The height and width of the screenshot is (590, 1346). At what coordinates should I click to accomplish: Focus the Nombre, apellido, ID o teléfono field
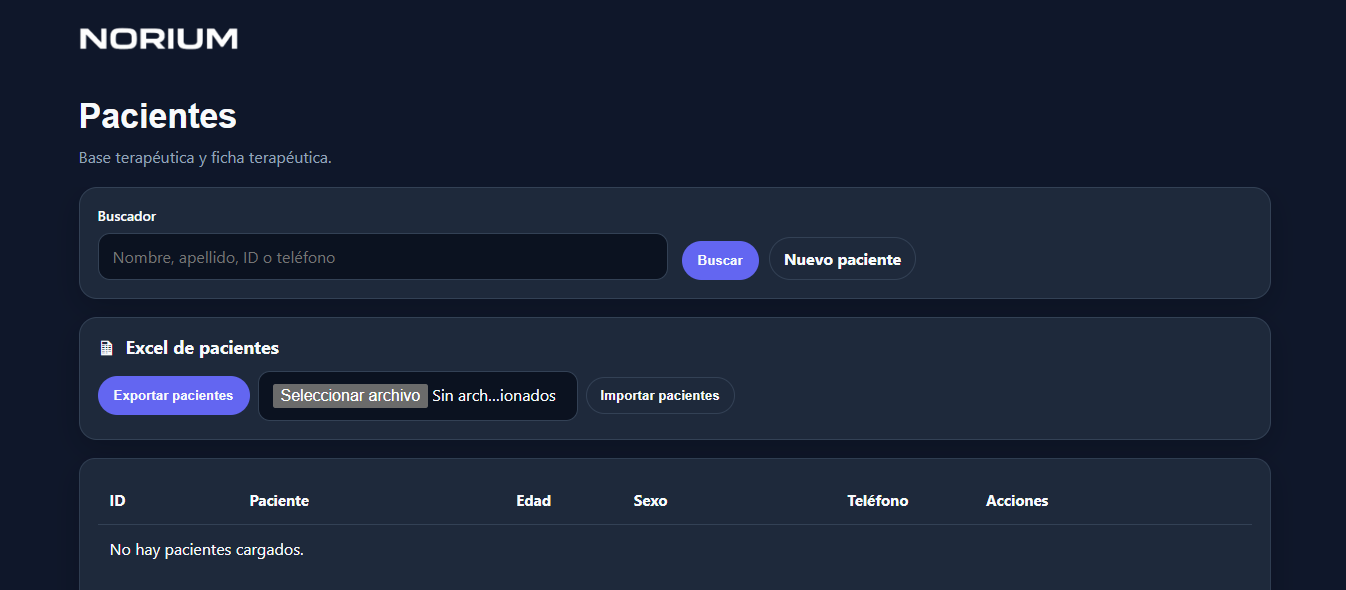click(382, 257)
